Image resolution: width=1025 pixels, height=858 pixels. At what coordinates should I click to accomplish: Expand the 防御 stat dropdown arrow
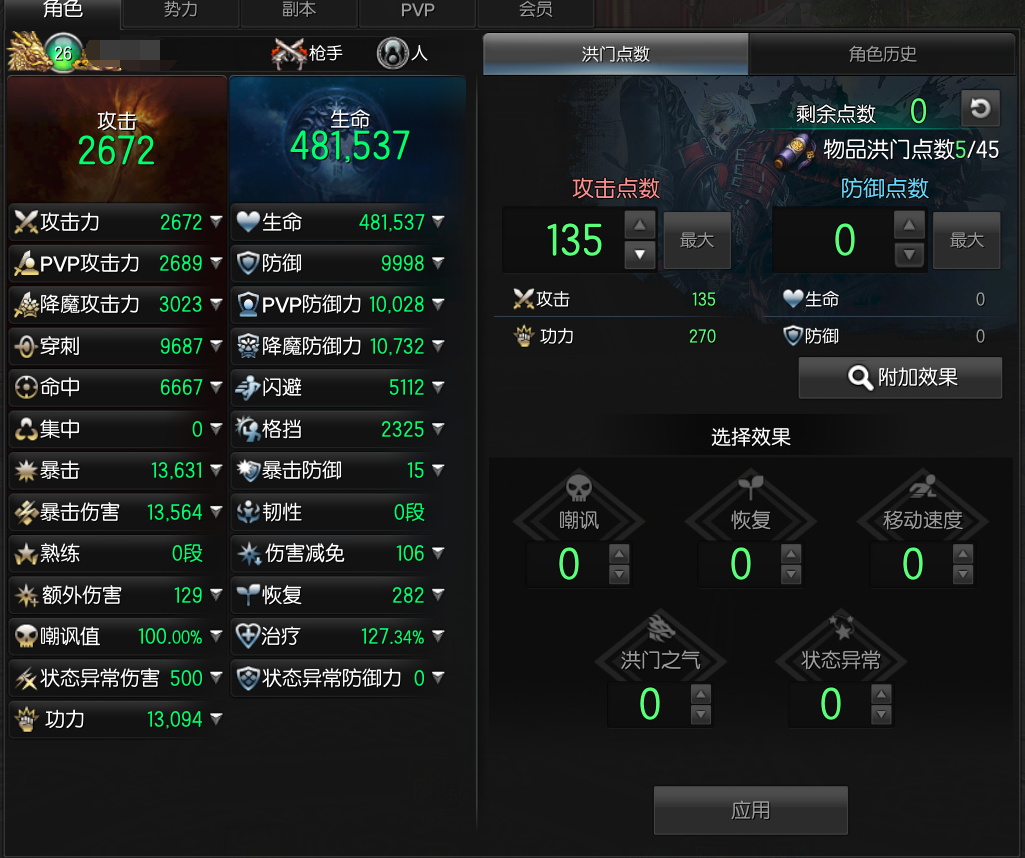(439, 263)
